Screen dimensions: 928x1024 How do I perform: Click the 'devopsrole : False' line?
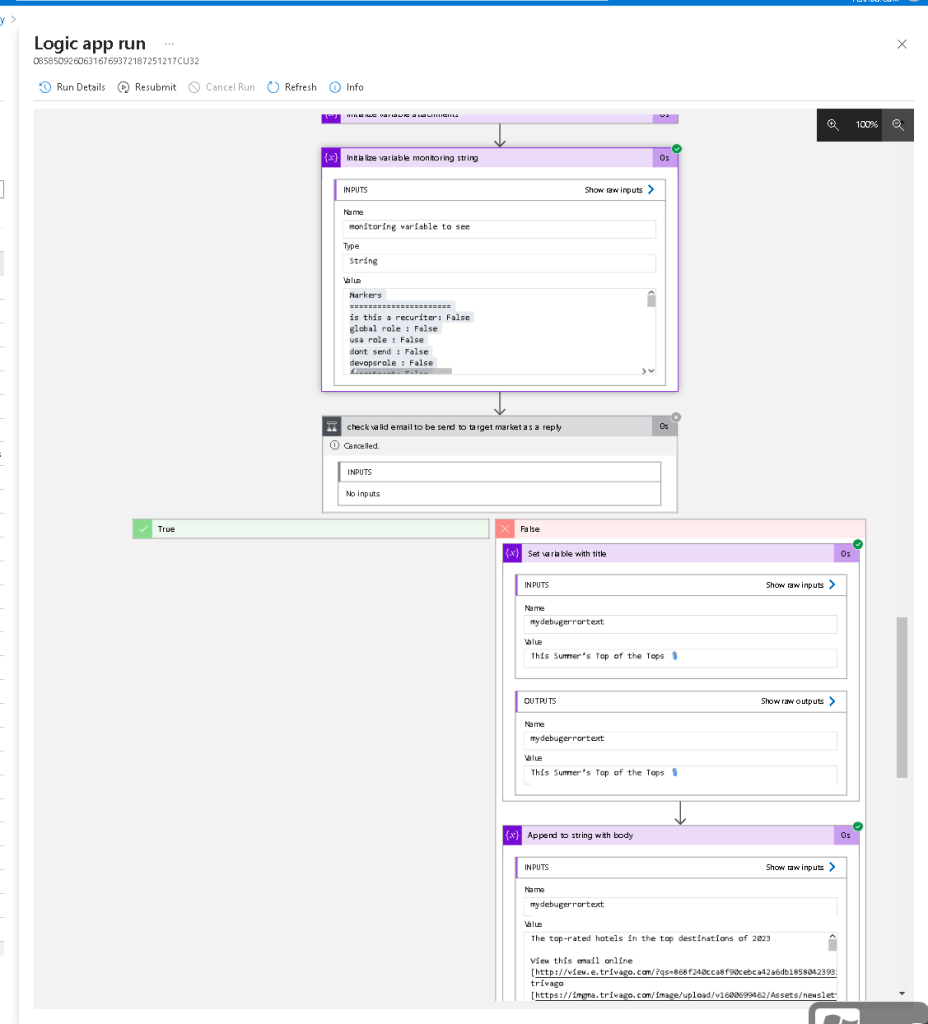pyautogui.click(x=391, y=362)
